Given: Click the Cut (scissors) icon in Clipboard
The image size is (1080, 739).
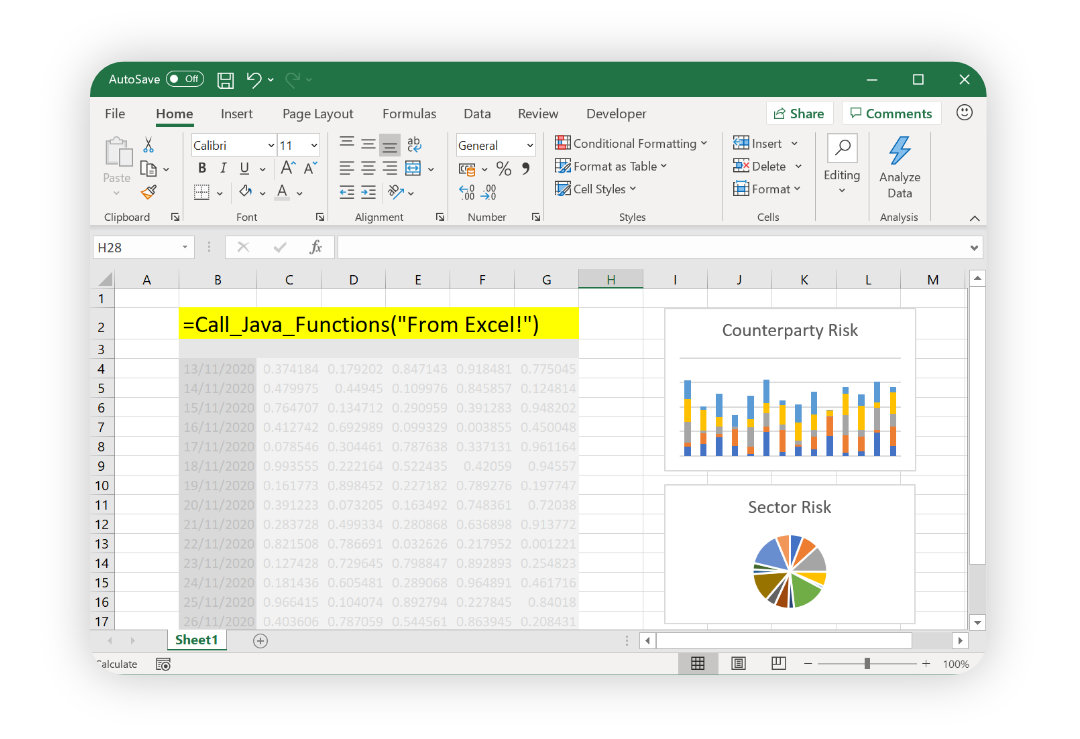Looking at the screenshot, I should click(148, 146).
